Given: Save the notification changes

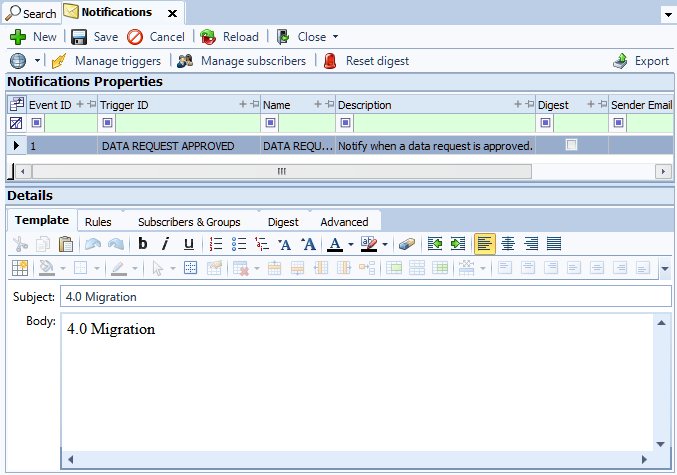Looking at the screenshot, I should click(94, 37).
